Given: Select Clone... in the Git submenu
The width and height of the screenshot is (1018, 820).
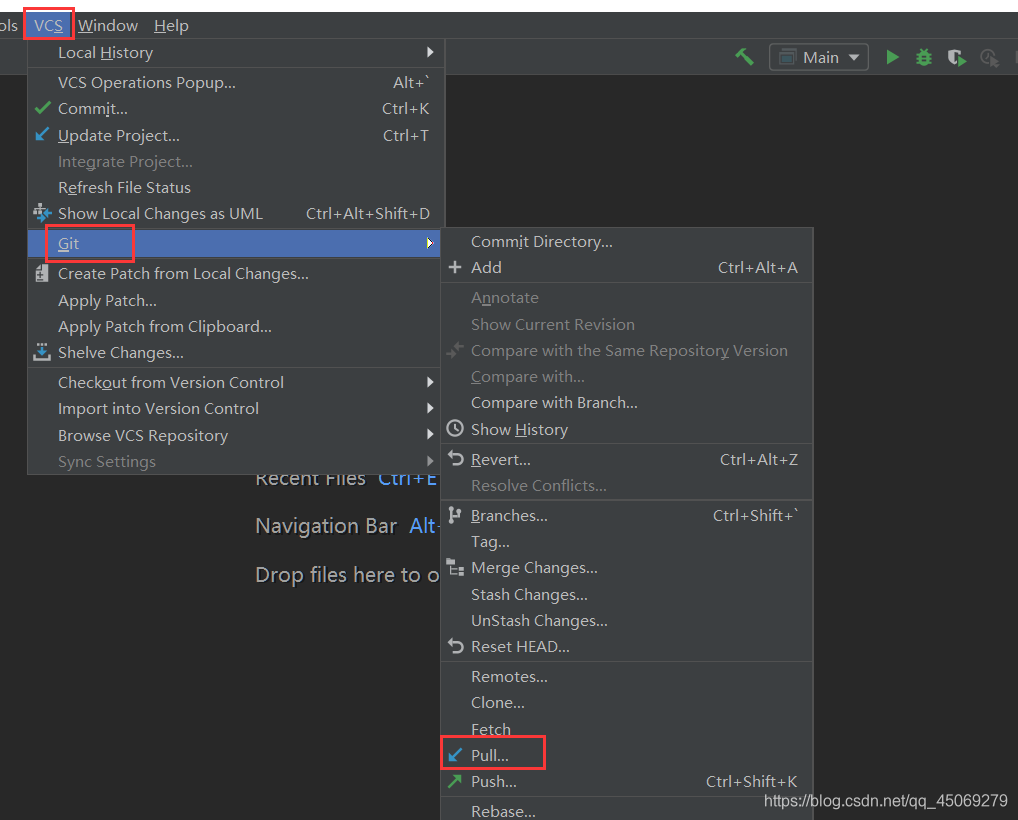Looking at the screenshot, I should [627, 702].
